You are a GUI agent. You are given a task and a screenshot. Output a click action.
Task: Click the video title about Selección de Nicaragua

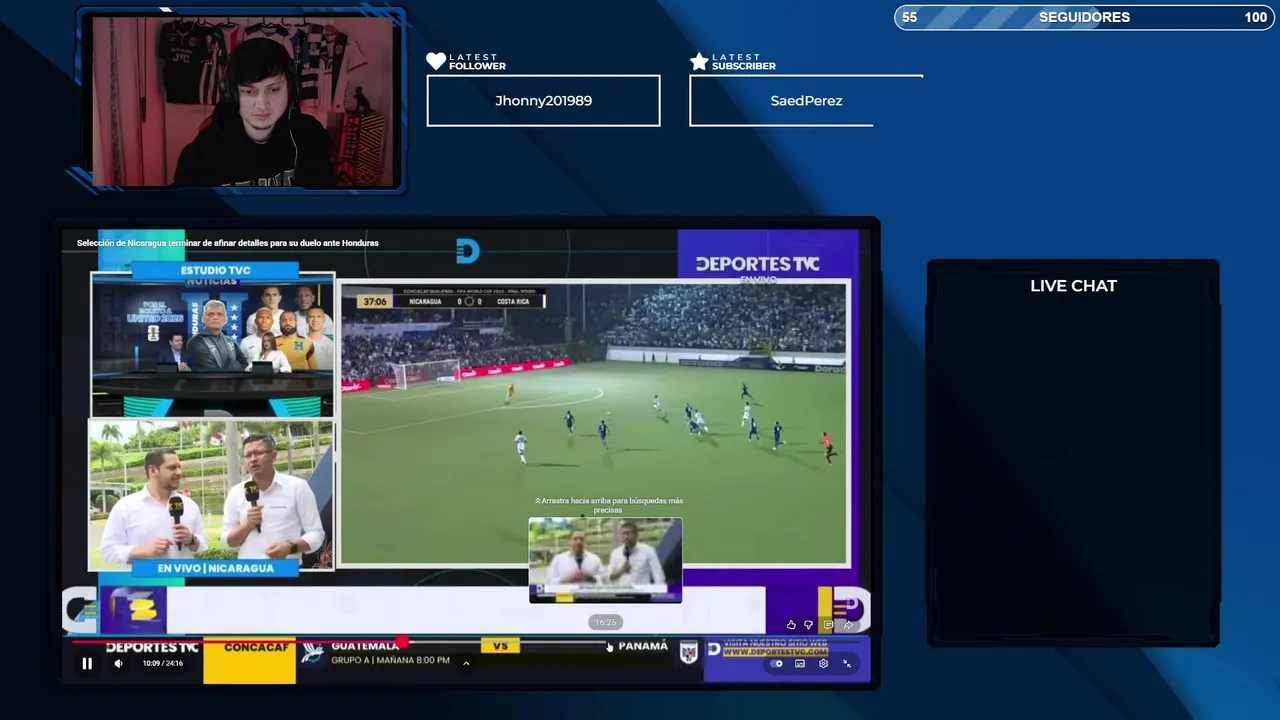point(228,243)
